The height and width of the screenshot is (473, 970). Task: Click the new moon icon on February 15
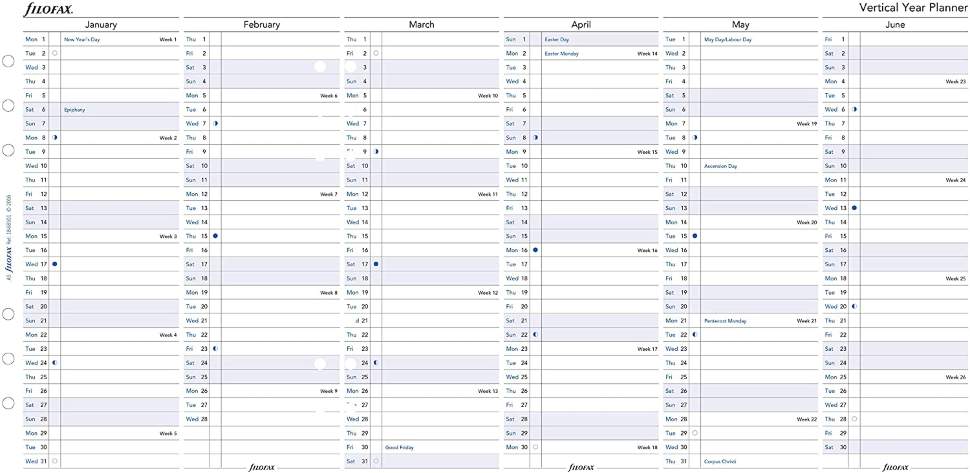point(215,236)
